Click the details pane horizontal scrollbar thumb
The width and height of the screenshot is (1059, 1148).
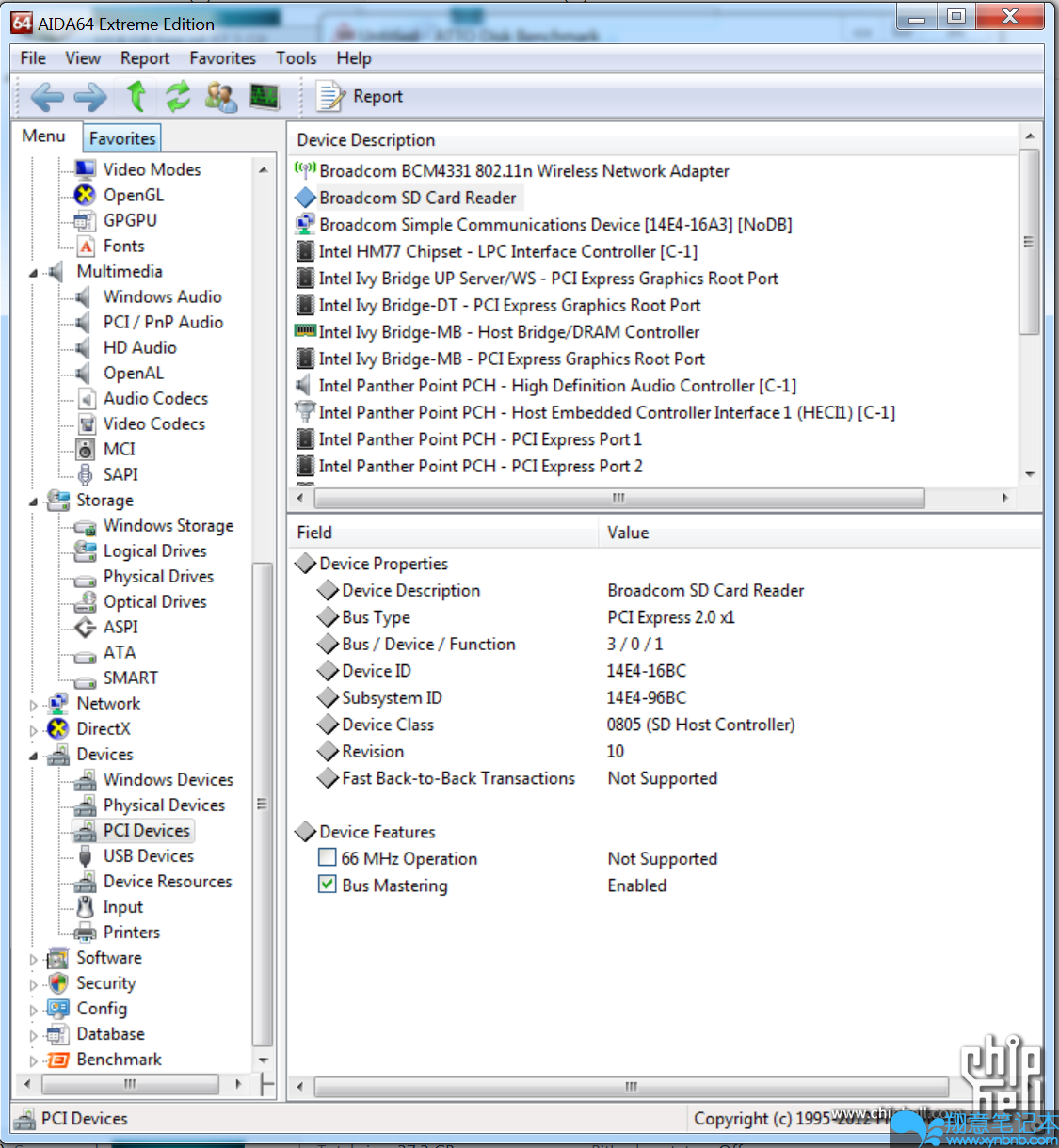(631, 1086)
